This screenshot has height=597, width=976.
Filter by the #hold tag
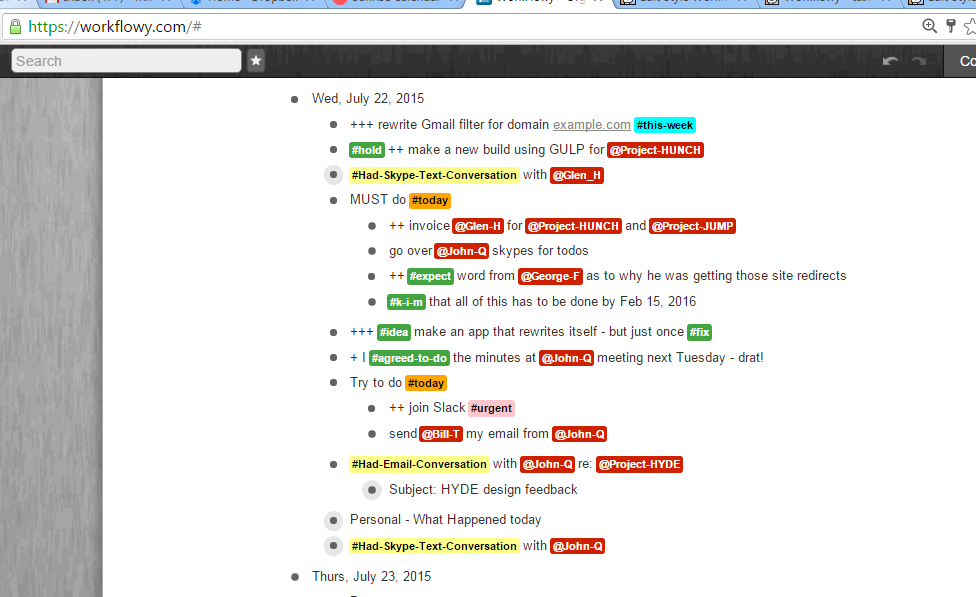[367, 150]
